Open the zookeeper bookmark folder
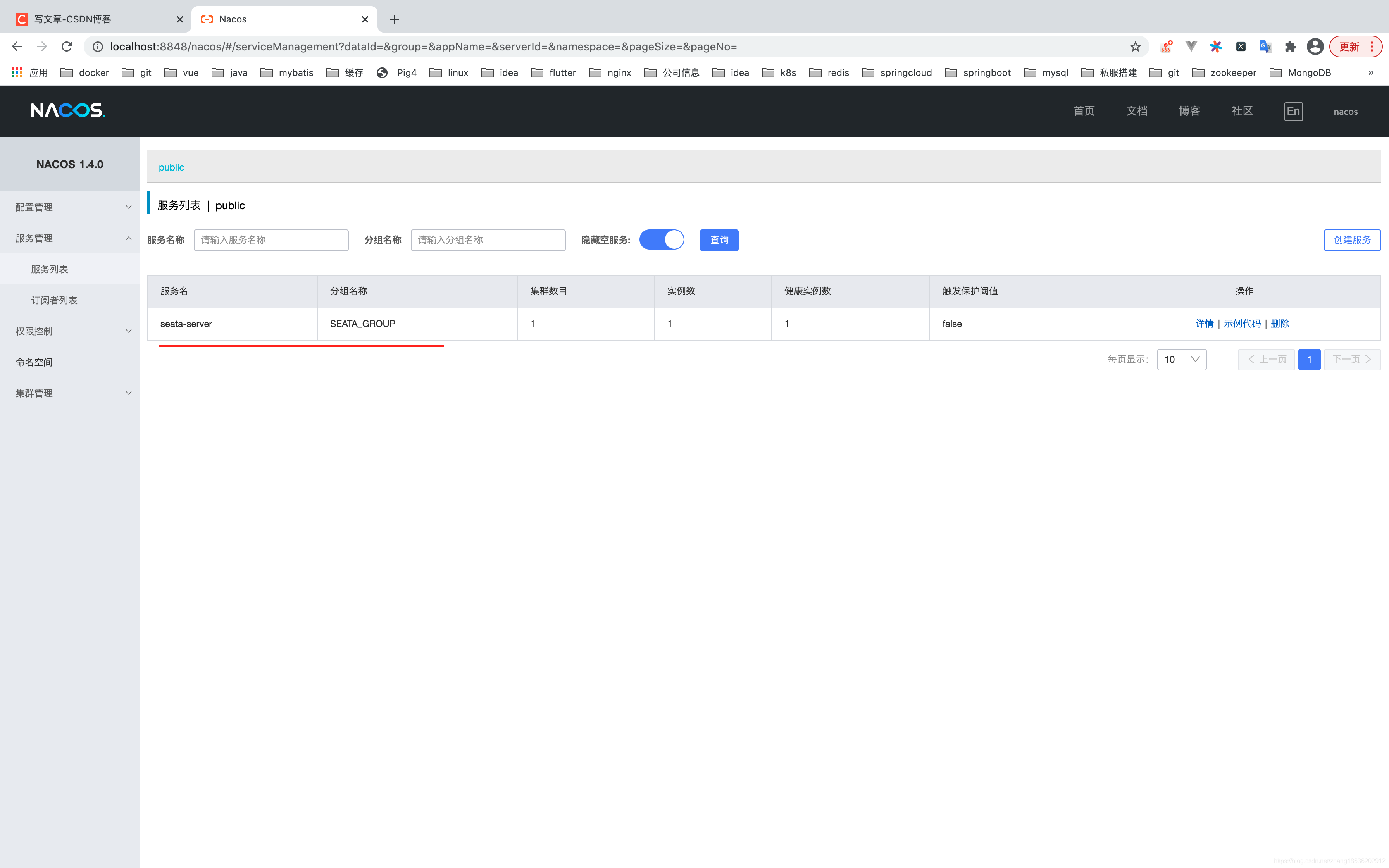 pos(1224,72)
